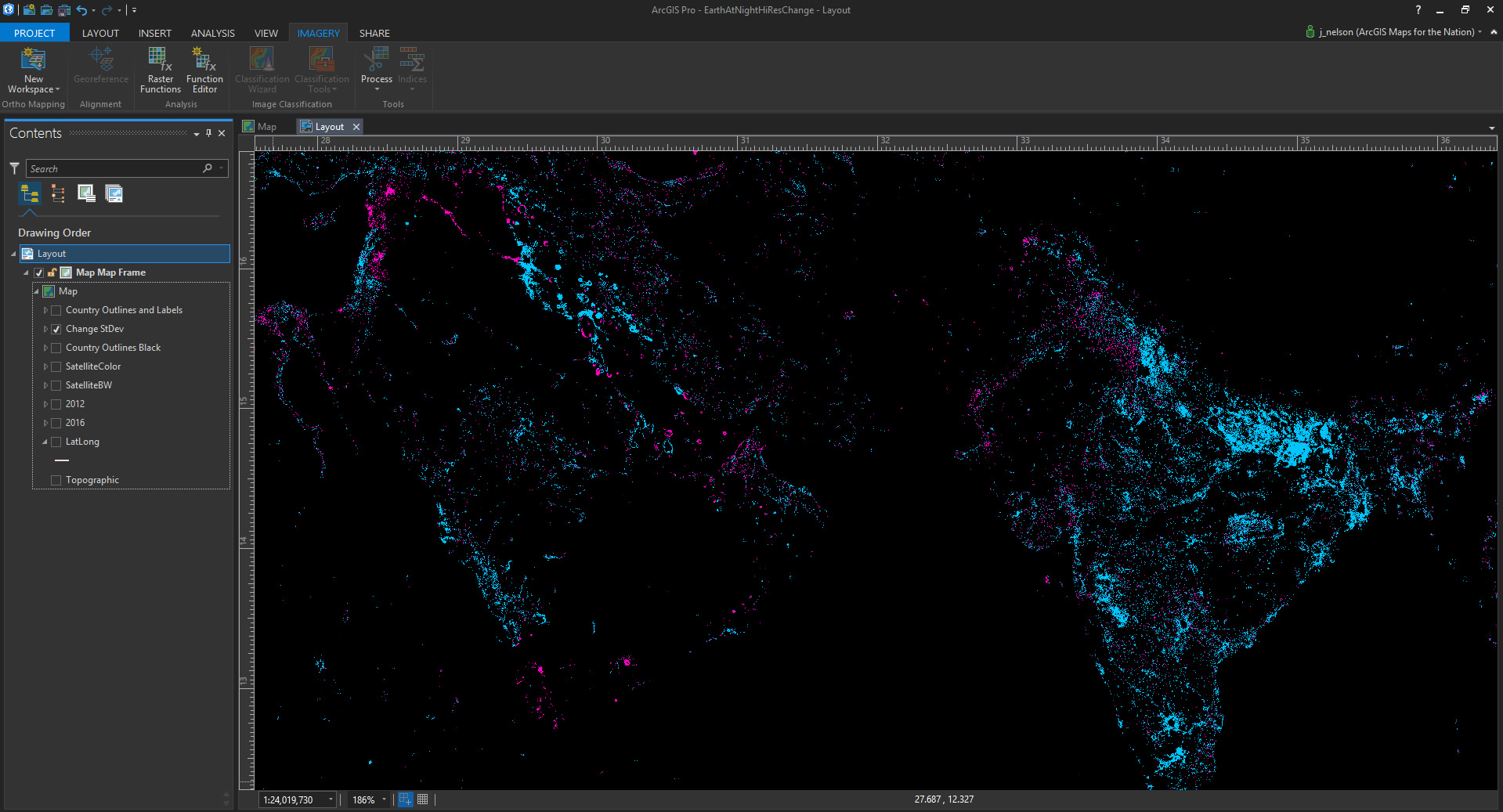This screenshot has height=812, width=1503.
Task: Toggle the layout grid icon in status bar
Action: click(x=423, y=799)
